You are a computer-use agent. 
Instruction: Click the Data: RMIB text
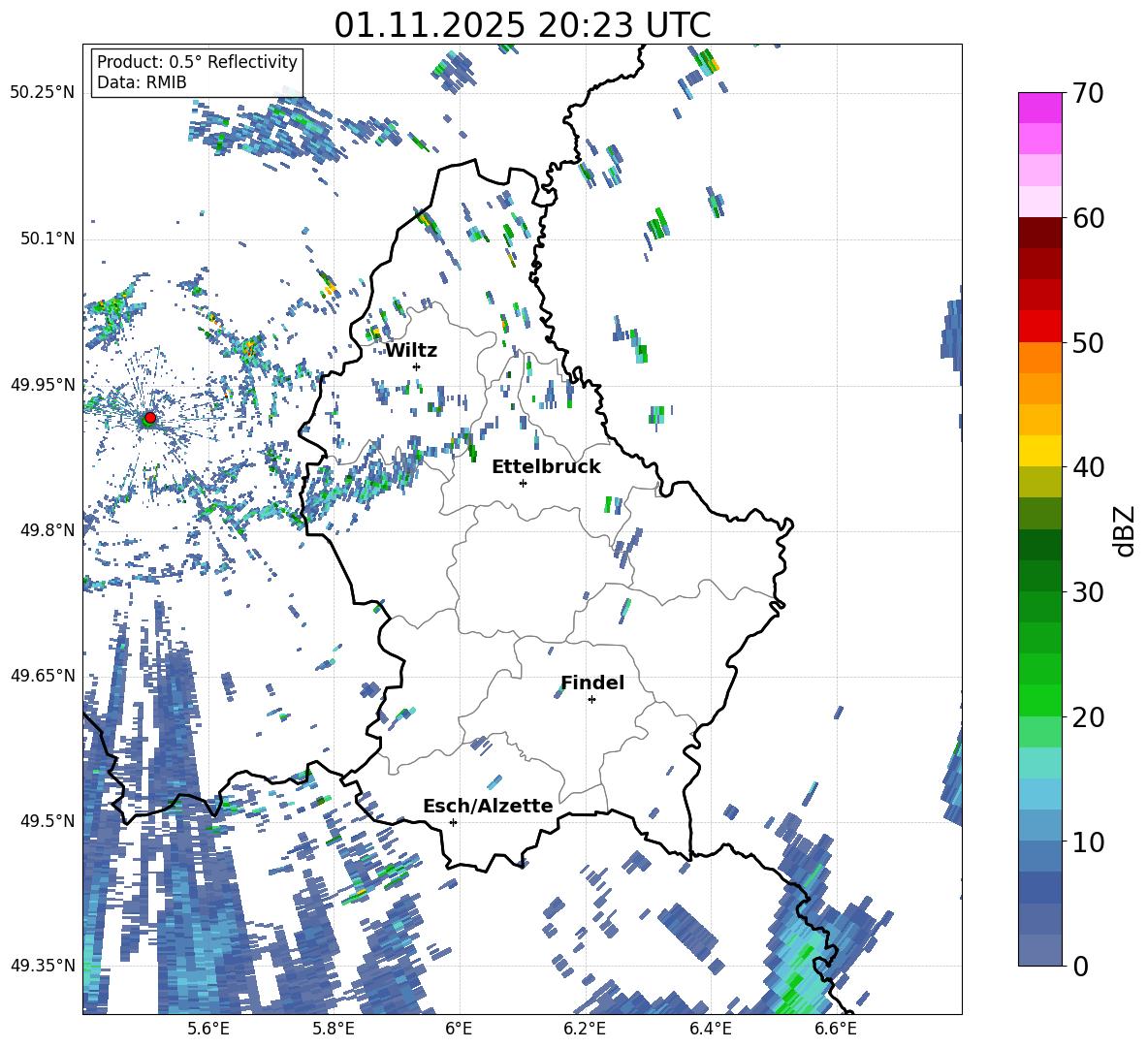(x=142, y=82)
